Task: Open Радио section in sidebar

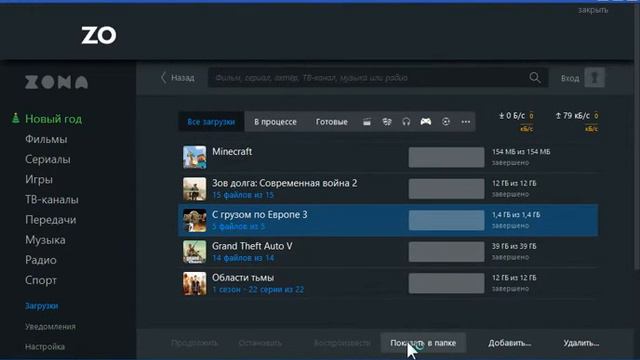Action: pos(41,260)
